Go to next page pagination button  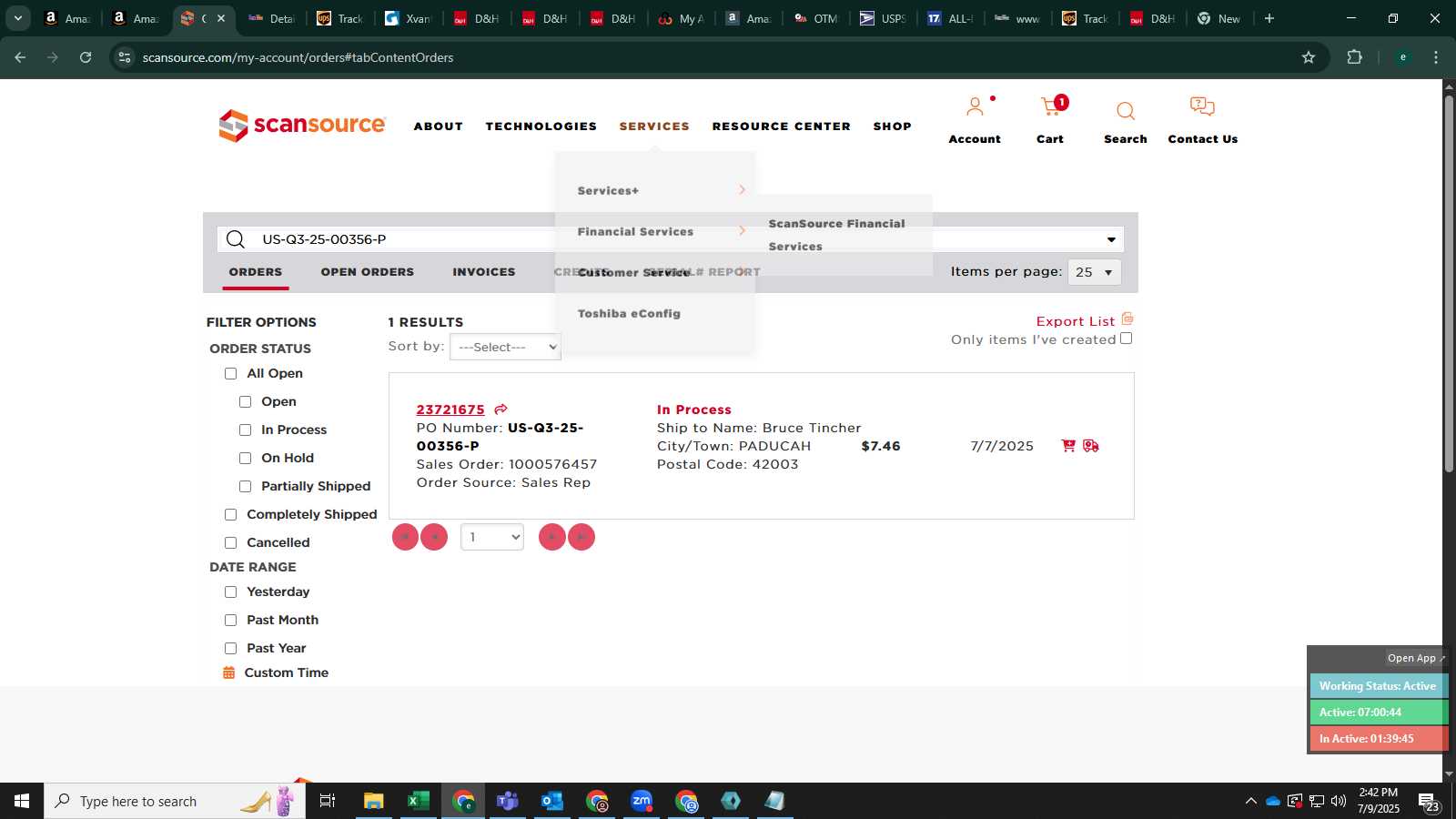[552, 537]
